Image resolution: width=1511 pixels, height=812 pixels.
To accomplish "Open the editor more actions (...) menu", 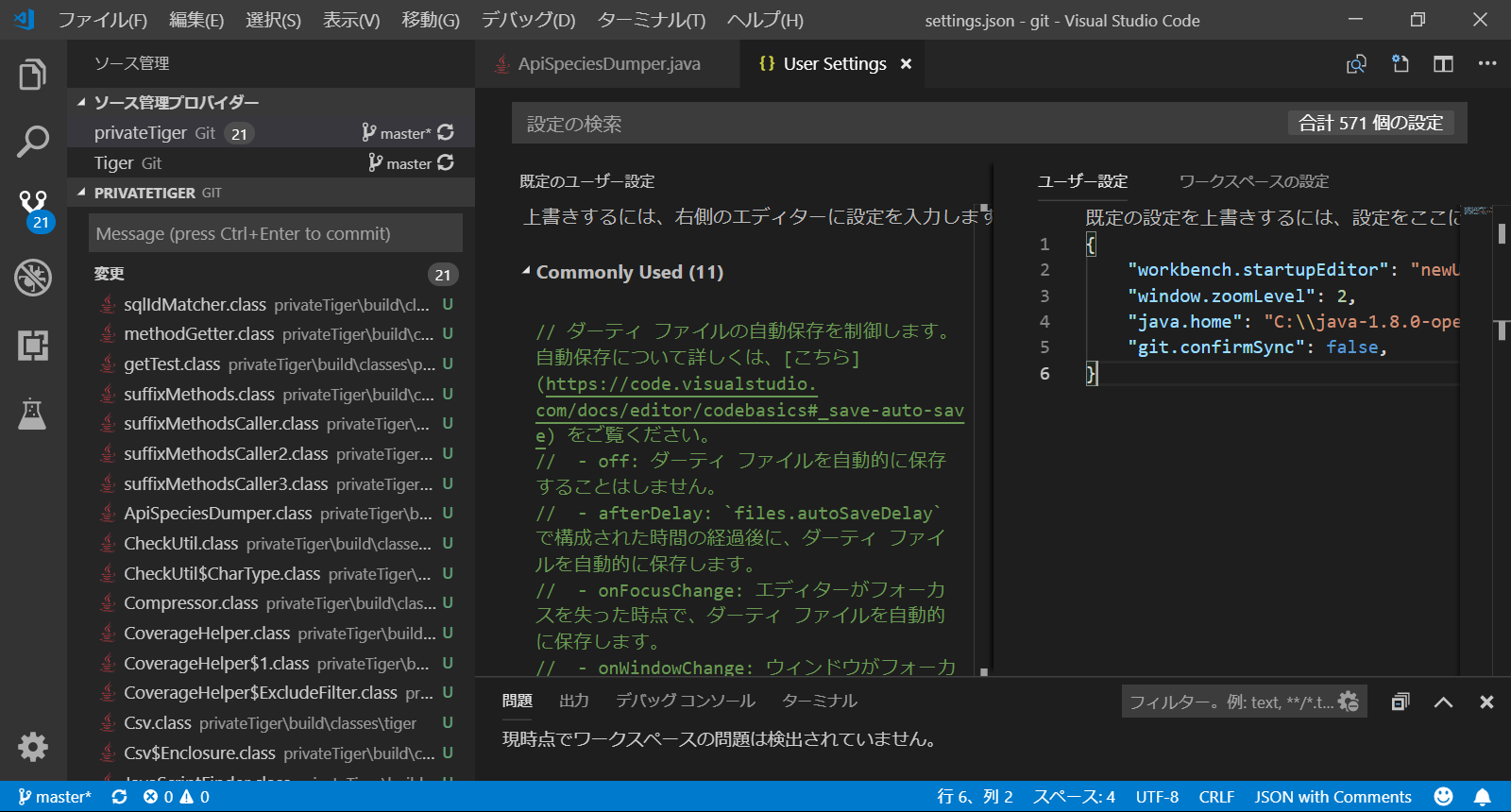I will (x=1487, y=63).
